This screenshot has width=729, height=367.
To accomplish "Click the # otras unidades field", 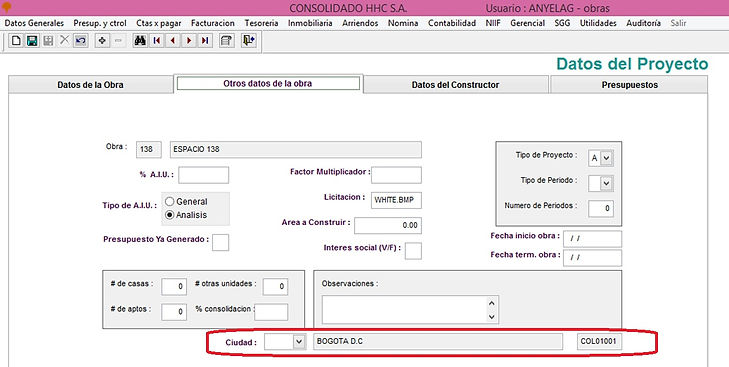I will click(275, 287).
